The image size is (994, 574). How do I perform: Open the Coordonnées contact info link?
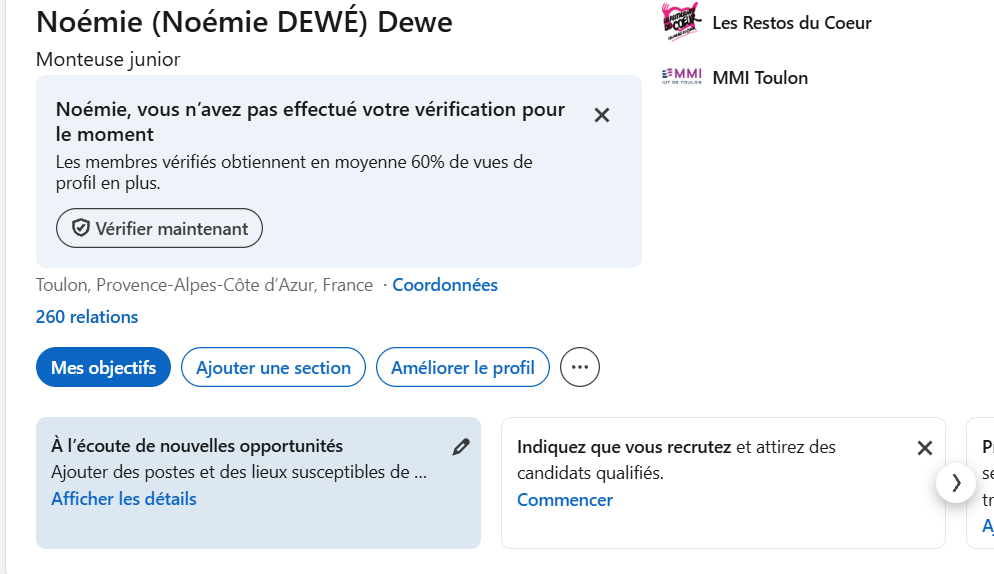pyautogui.click(x=445, y=285)
